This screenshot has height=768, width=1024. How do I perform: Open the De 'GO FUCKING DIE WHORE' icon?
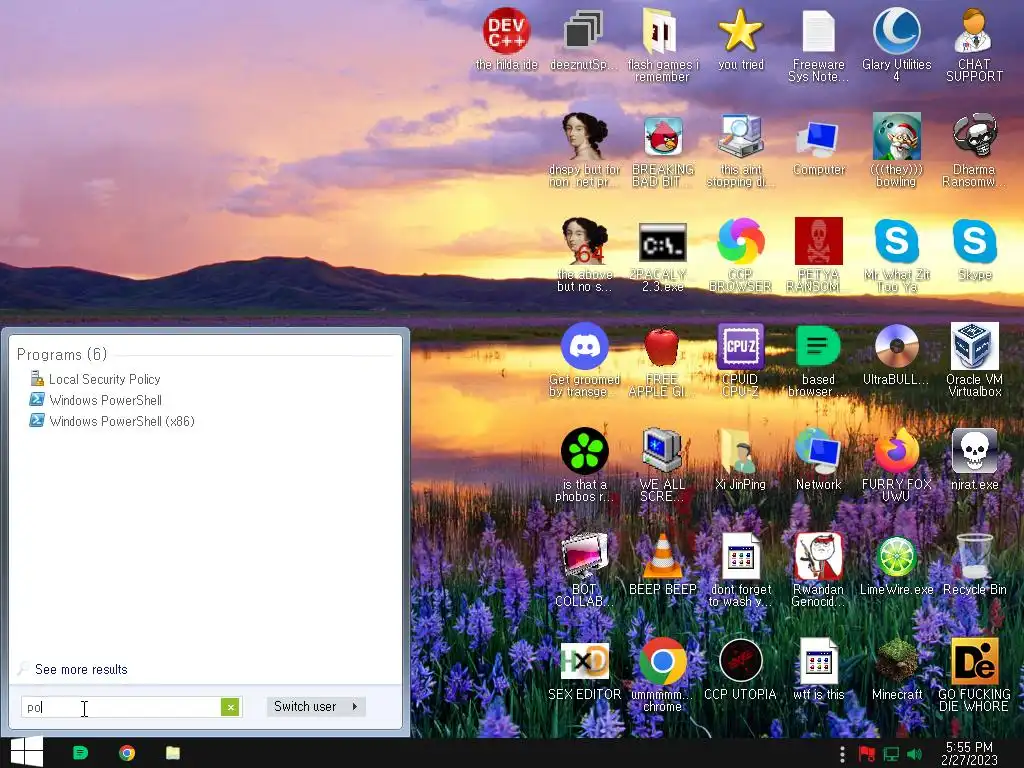[974, 662]
